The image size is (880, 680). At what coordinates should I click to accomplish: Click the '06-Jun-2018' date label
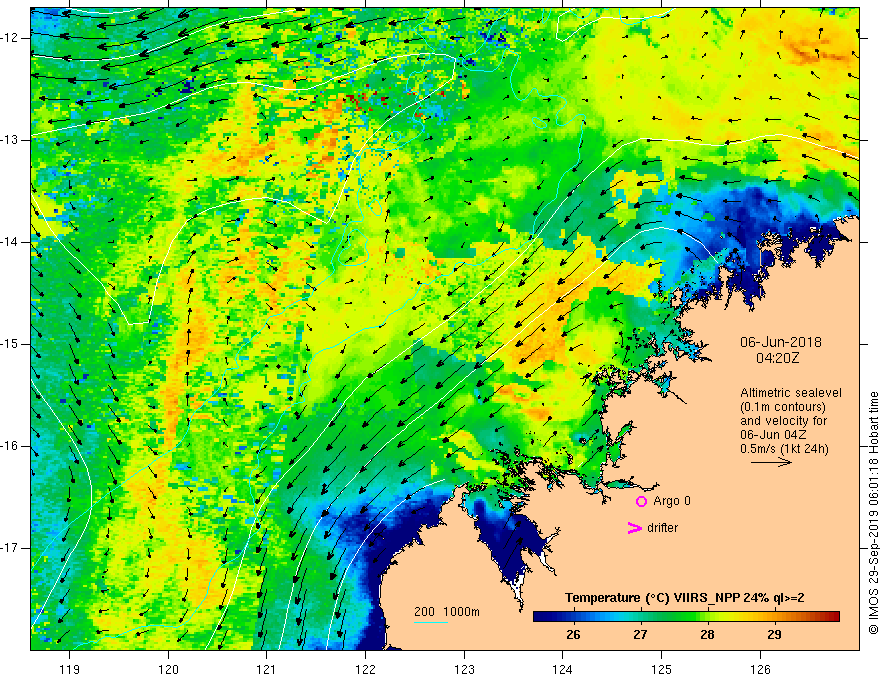(781, 342)
